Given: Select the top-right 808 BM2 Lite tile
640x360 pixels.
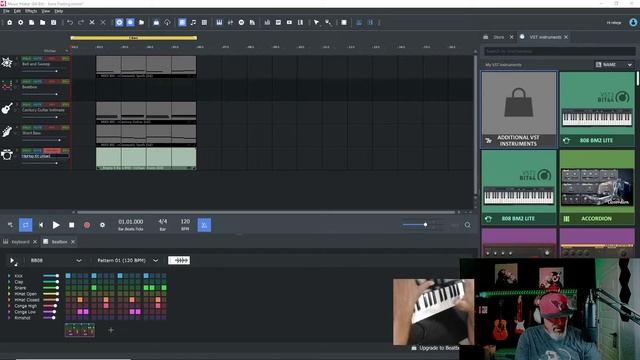Looking at the screenshot, I should (597, 109).
